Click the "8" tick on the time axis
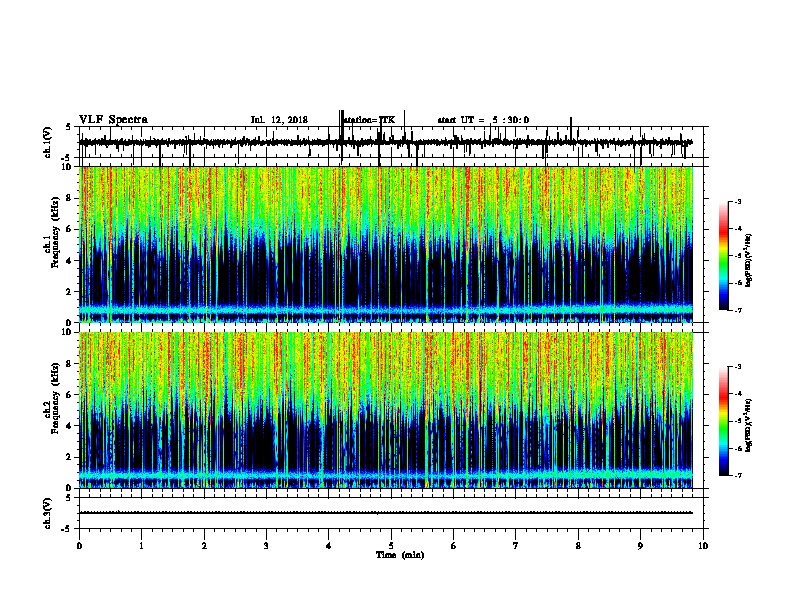The height and width of the screenshot is (612, 792). (578, 546)
